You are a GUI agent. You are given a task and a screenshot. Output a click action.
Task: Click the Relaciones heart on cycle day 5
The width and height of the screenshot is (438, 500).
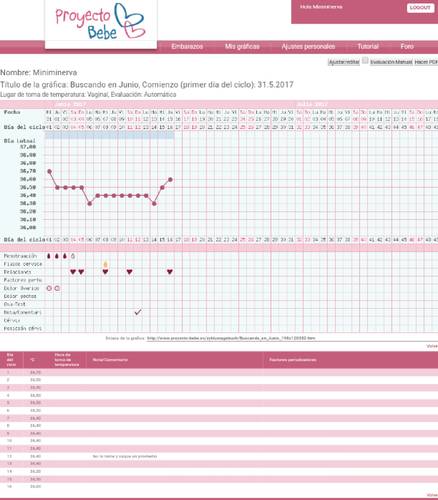[x=81, y=272]
